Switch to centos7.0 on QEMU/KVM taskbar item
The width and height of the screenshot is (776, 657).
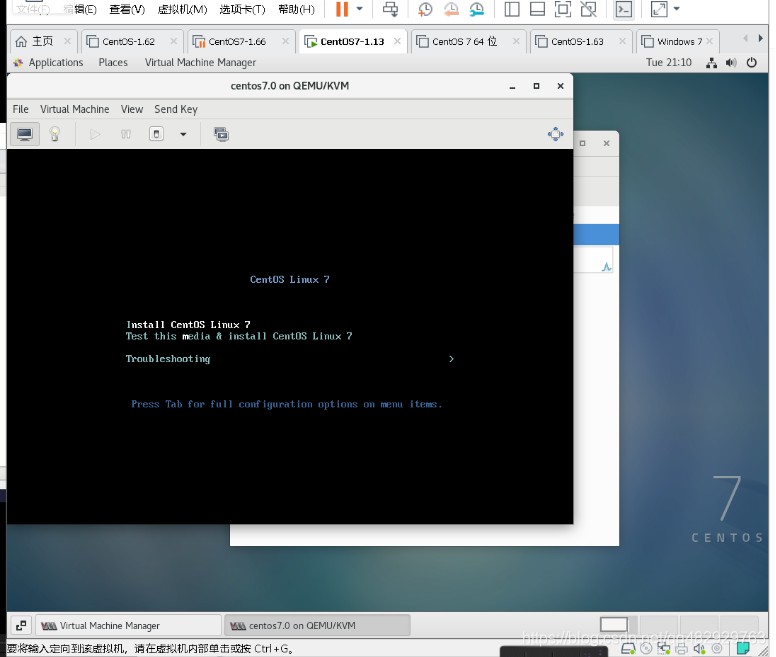click(x=317, y=626)
